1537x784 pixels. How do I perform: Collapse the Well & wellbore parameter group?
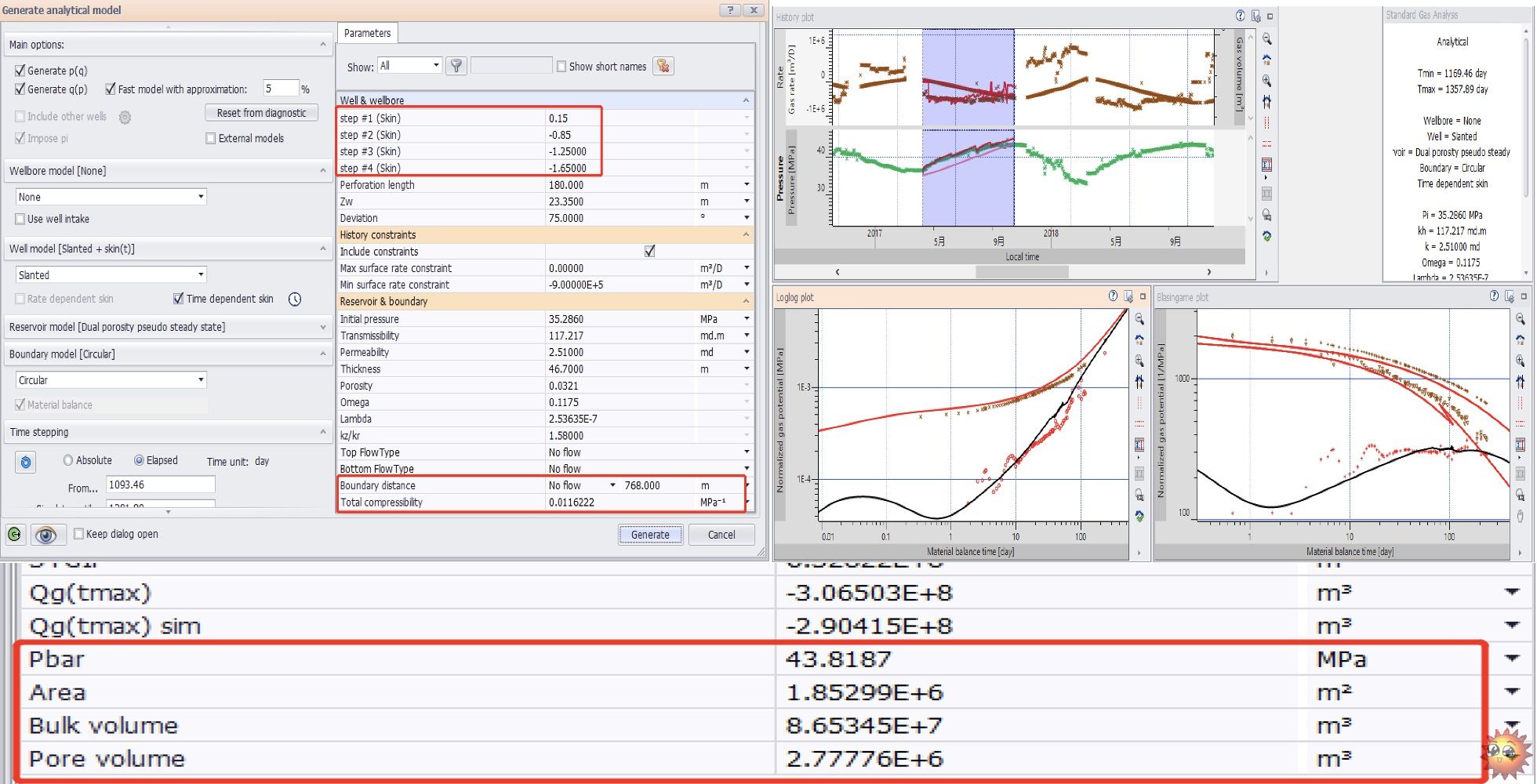click(746, 100)
